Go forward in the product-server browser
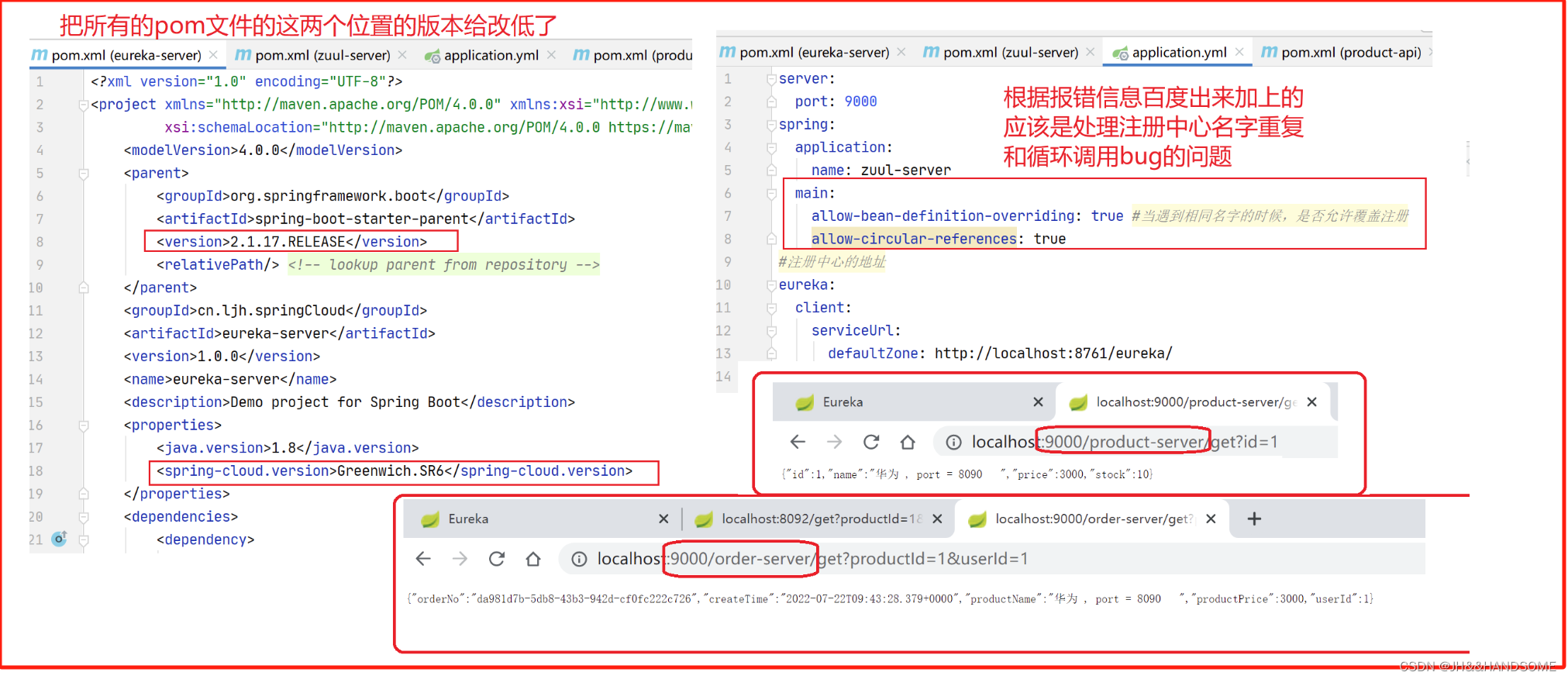 coord(834,442)
